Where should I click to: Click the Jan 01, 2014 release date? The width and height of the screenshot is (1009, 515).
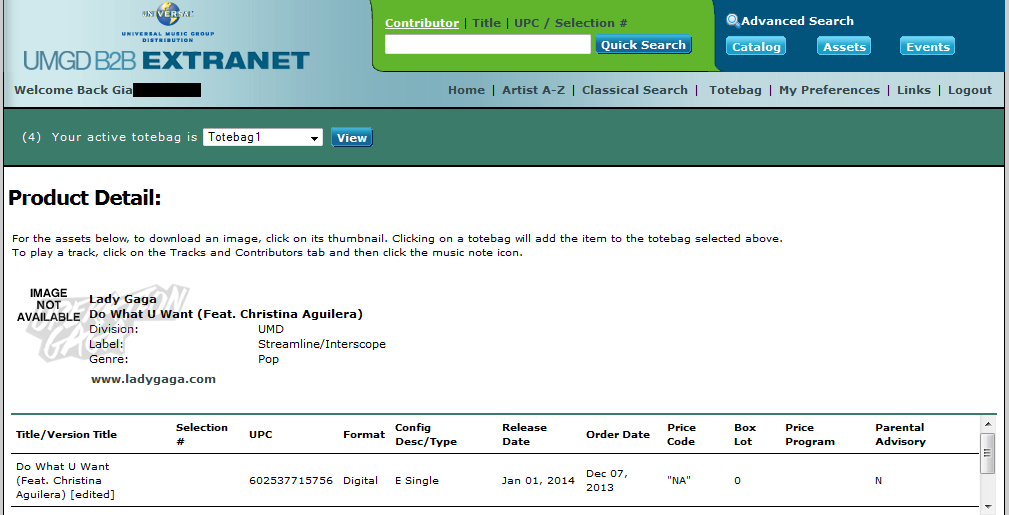click(x=538, y=481)
